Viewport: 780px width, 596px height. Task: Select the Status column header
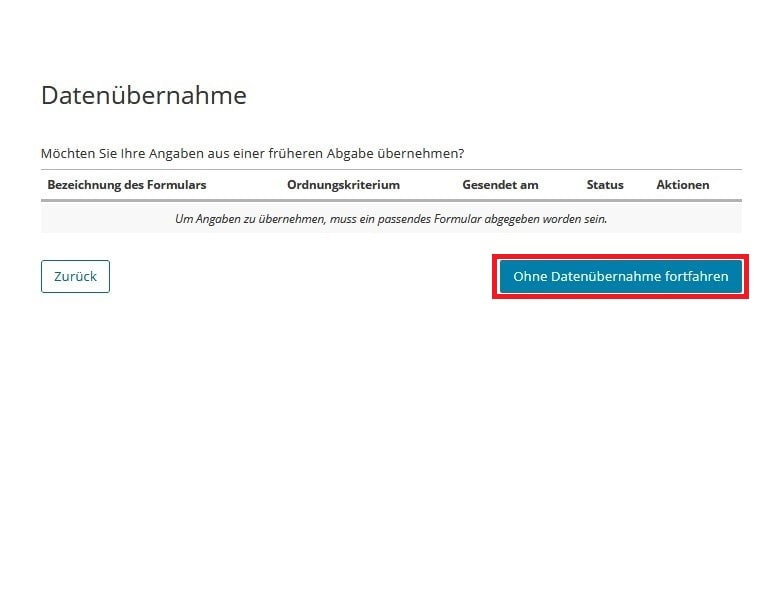605,185
